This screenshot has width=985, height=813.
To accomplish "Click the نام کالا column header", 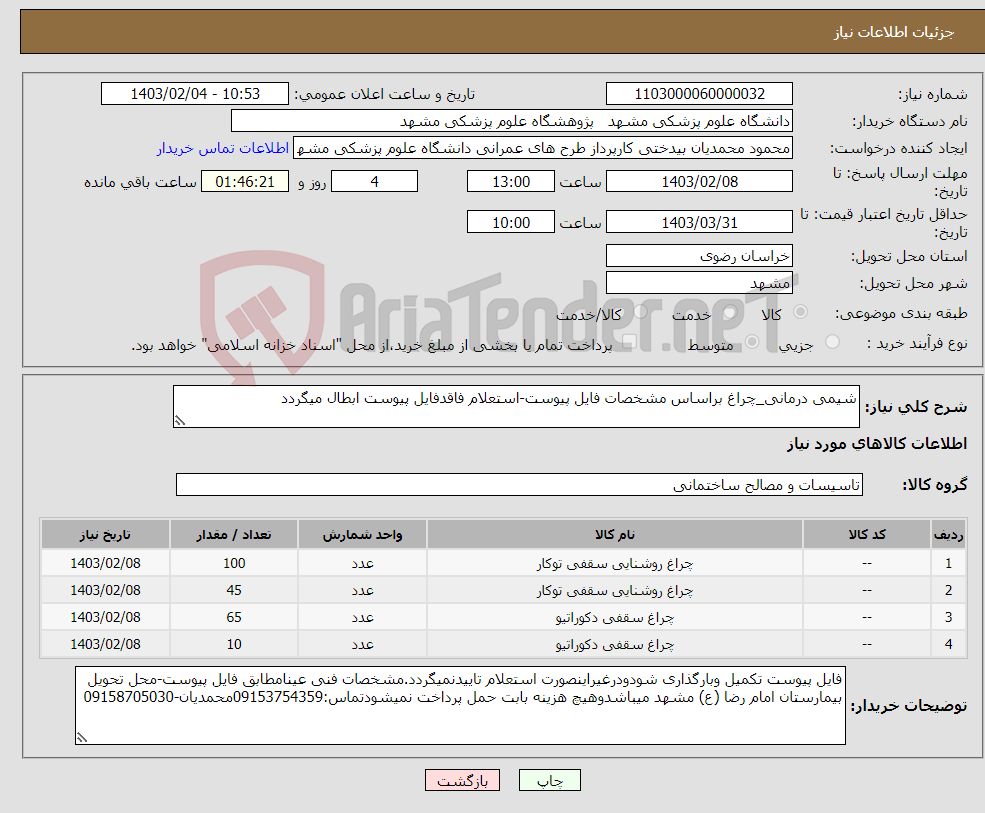I will (x=615, y=534).
